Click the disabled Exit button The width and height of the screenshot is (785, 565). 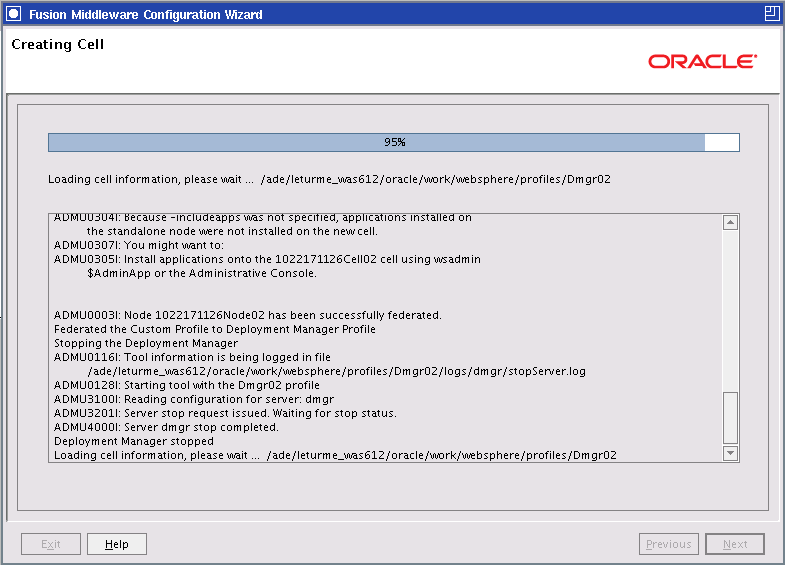tap(51, 544)
